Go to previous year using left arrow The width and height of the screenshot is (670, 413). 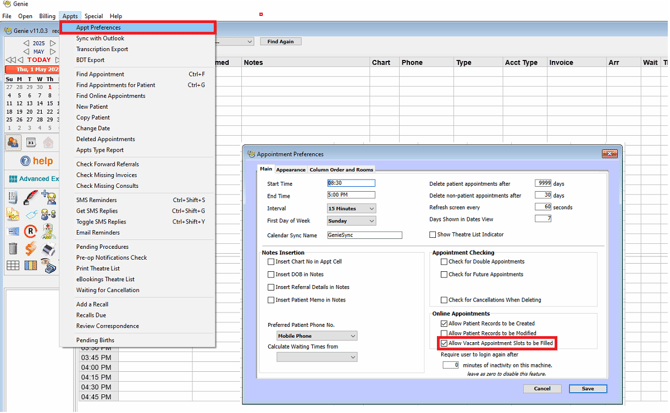(27, 43)
